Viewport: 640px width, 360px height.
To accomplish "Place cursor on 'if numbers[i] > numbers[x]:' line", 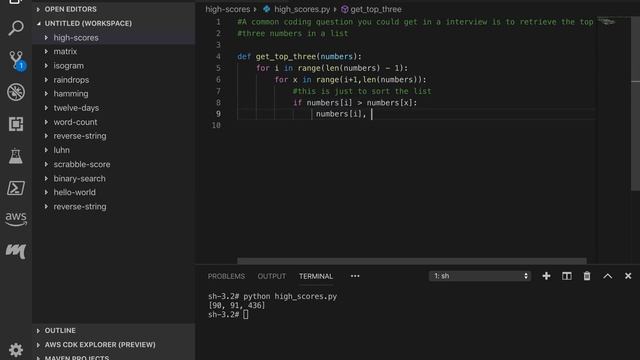I will pyautogui.click(x=355, y=102).
